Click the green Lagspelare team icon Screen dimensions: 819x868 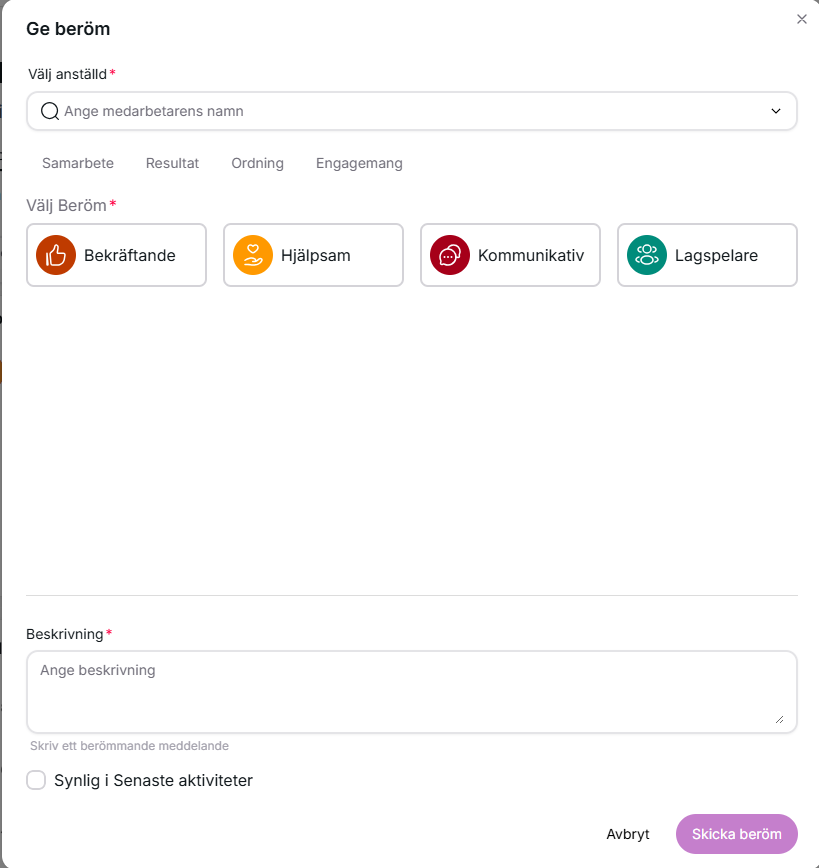pyautogui.click(x=647, y=255)
